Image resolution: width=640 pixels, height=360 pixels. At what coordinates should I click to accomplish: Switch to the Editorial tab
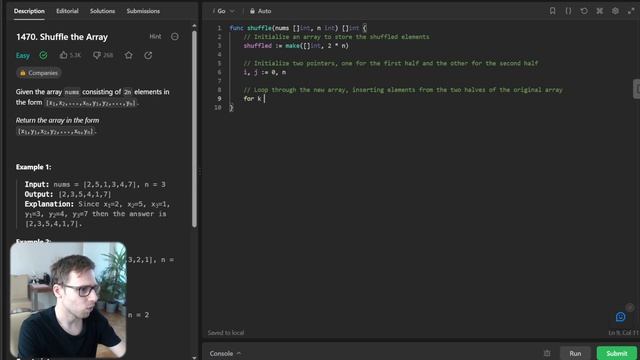coord(67,11)
